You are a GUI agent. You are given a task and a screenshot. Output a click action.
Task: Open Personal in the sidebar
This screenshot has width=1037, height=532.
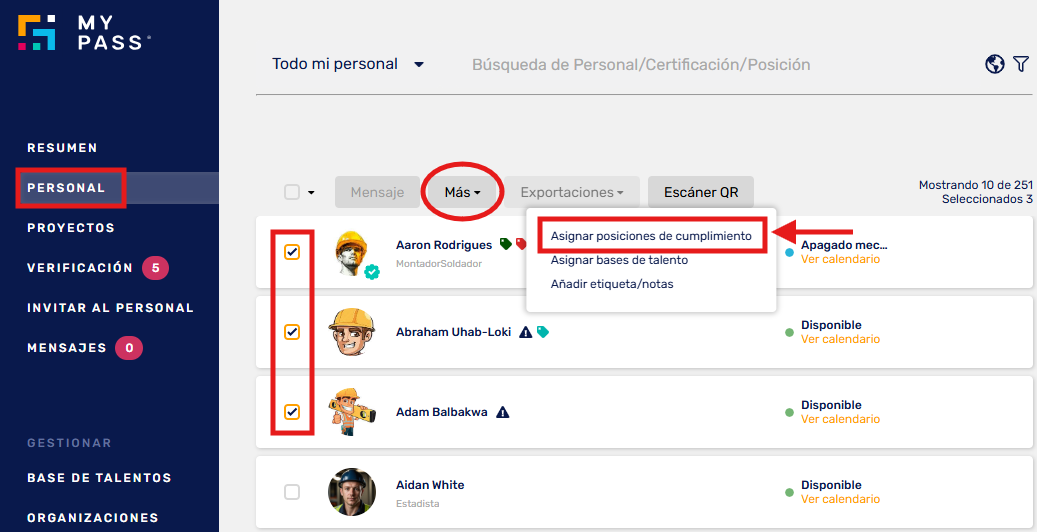coord(66,188)
